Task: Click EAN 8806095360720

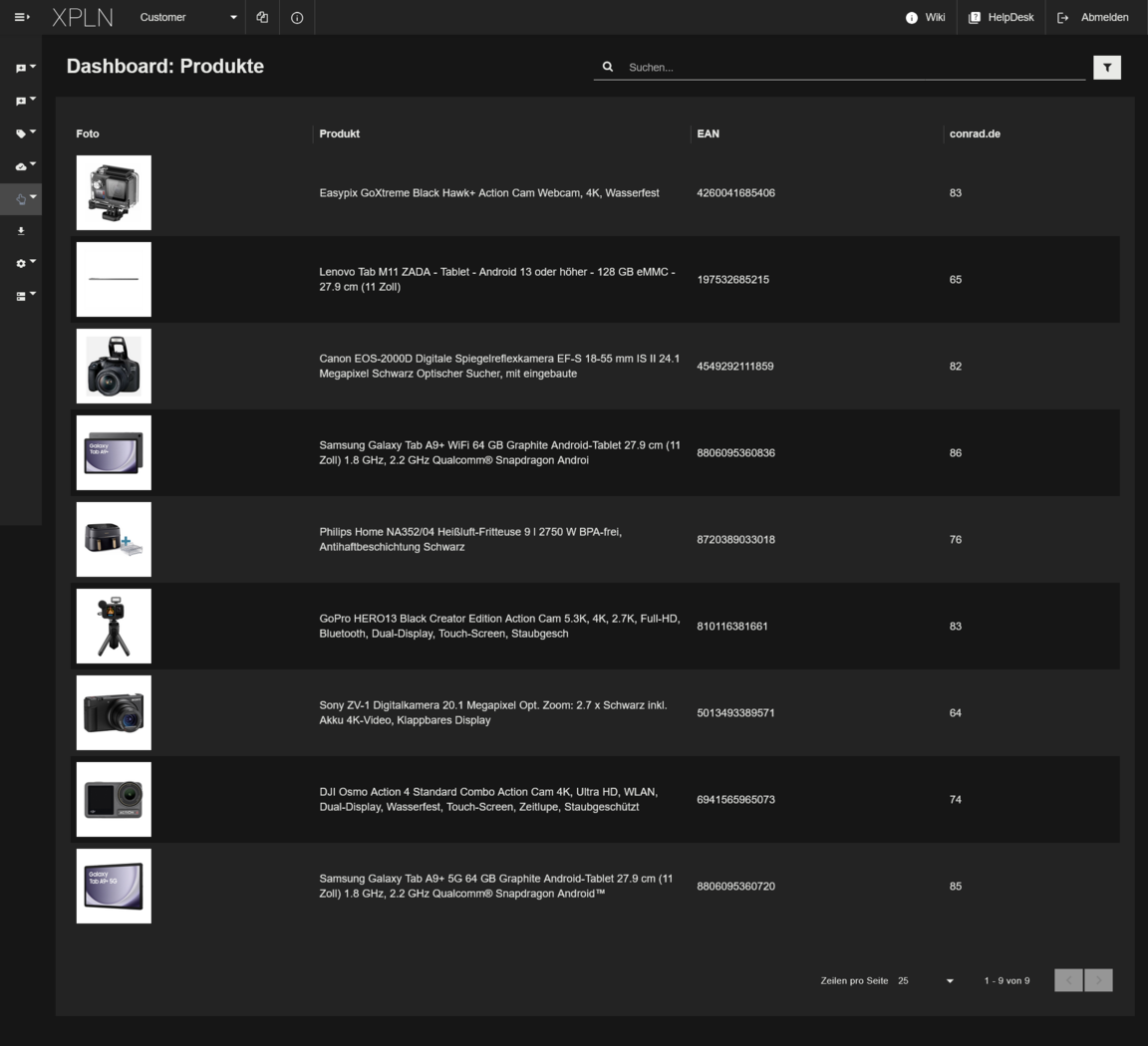Action: 735,887
